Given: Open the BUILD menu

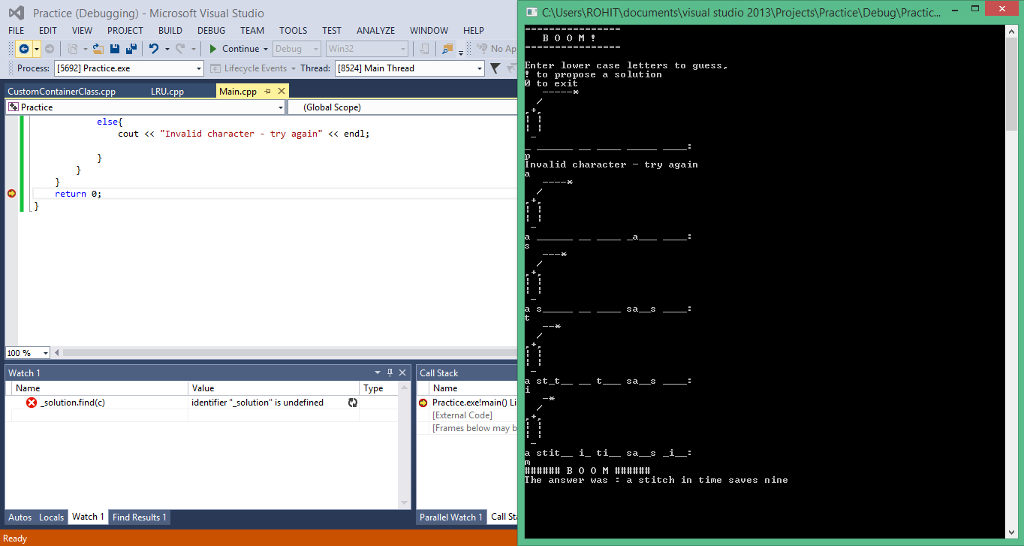Looking at the screenshot, I should click(x=170, y=30).
